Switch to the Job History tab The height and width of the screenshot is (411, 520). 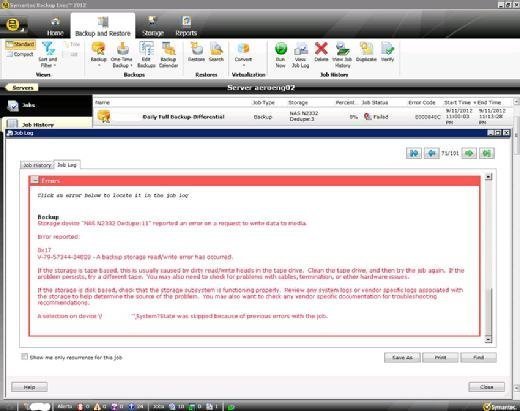tap(37, 165)
